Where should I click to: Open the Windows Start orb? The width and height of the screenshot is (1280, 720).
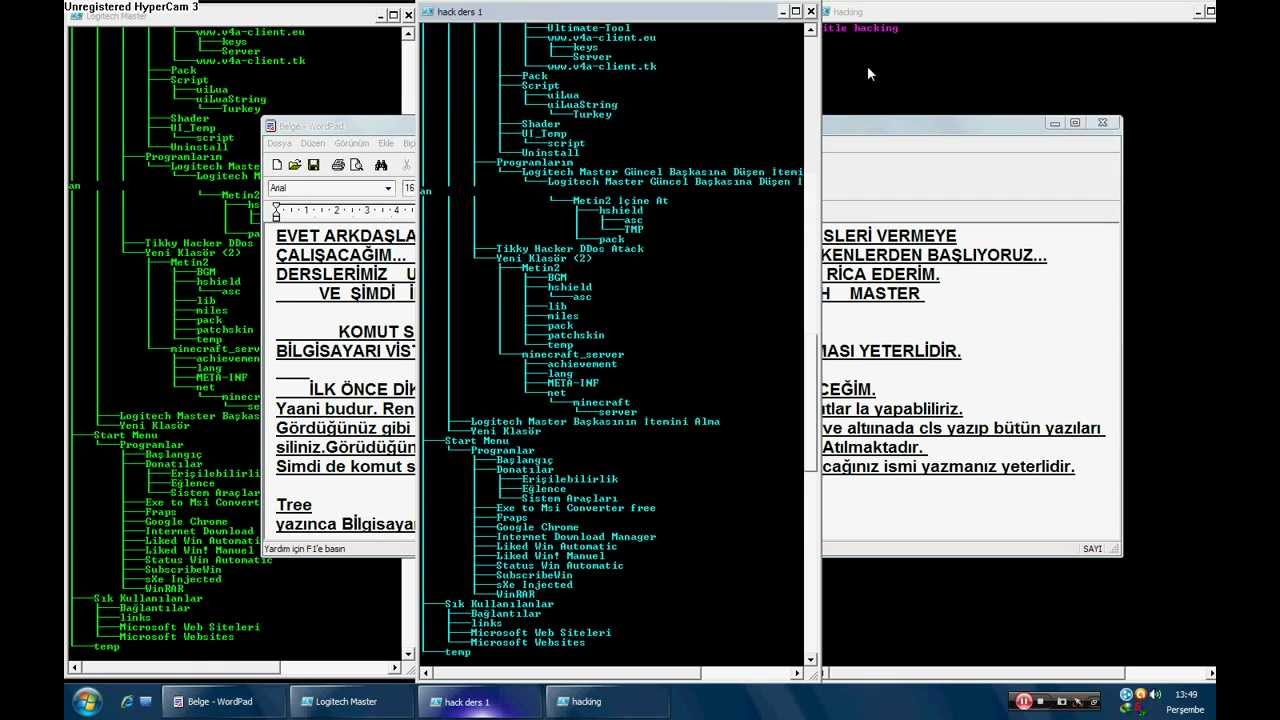(x=87, y=701)
